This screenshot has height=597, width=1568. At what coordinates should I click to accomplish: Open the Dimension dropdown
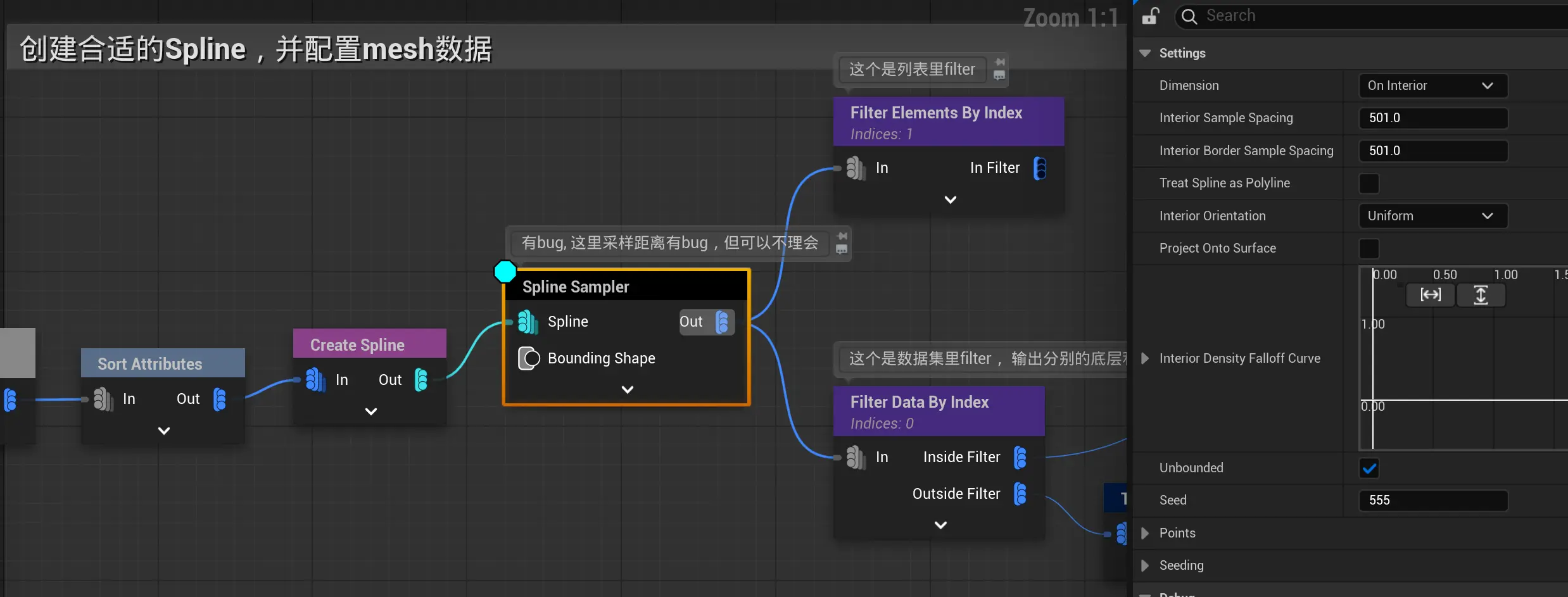click(1432, 86)
